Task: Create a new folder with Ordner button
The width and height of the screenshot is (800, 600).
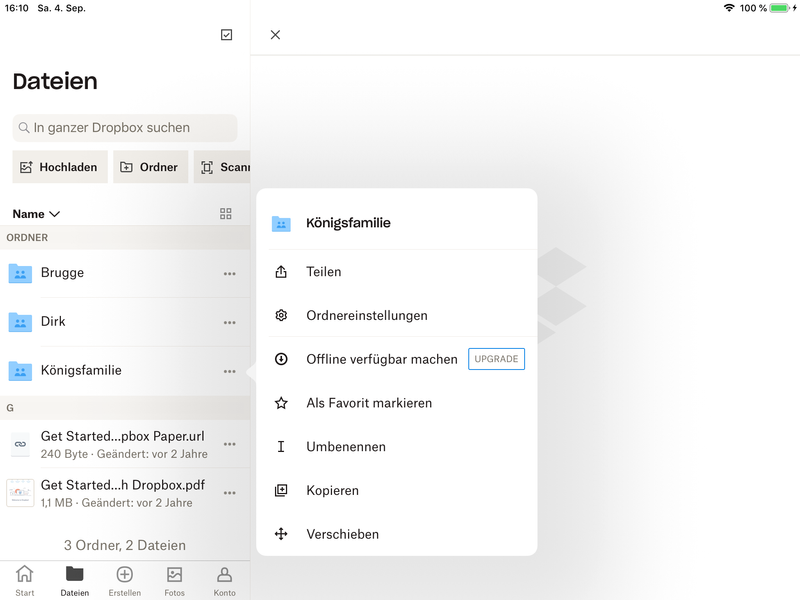Action: click(x=150, y=167)
